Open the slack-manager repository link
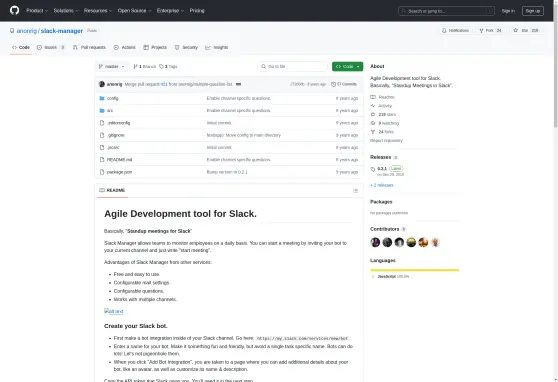Viewport: 558px width, 382px height. coord(62,31)
